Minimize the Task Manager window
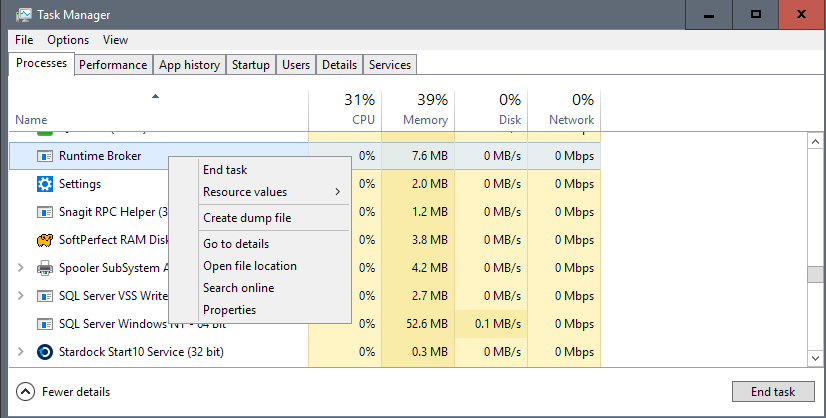Image resolution: width=826 pixels, height=418 pixels. tap(709, 15)
